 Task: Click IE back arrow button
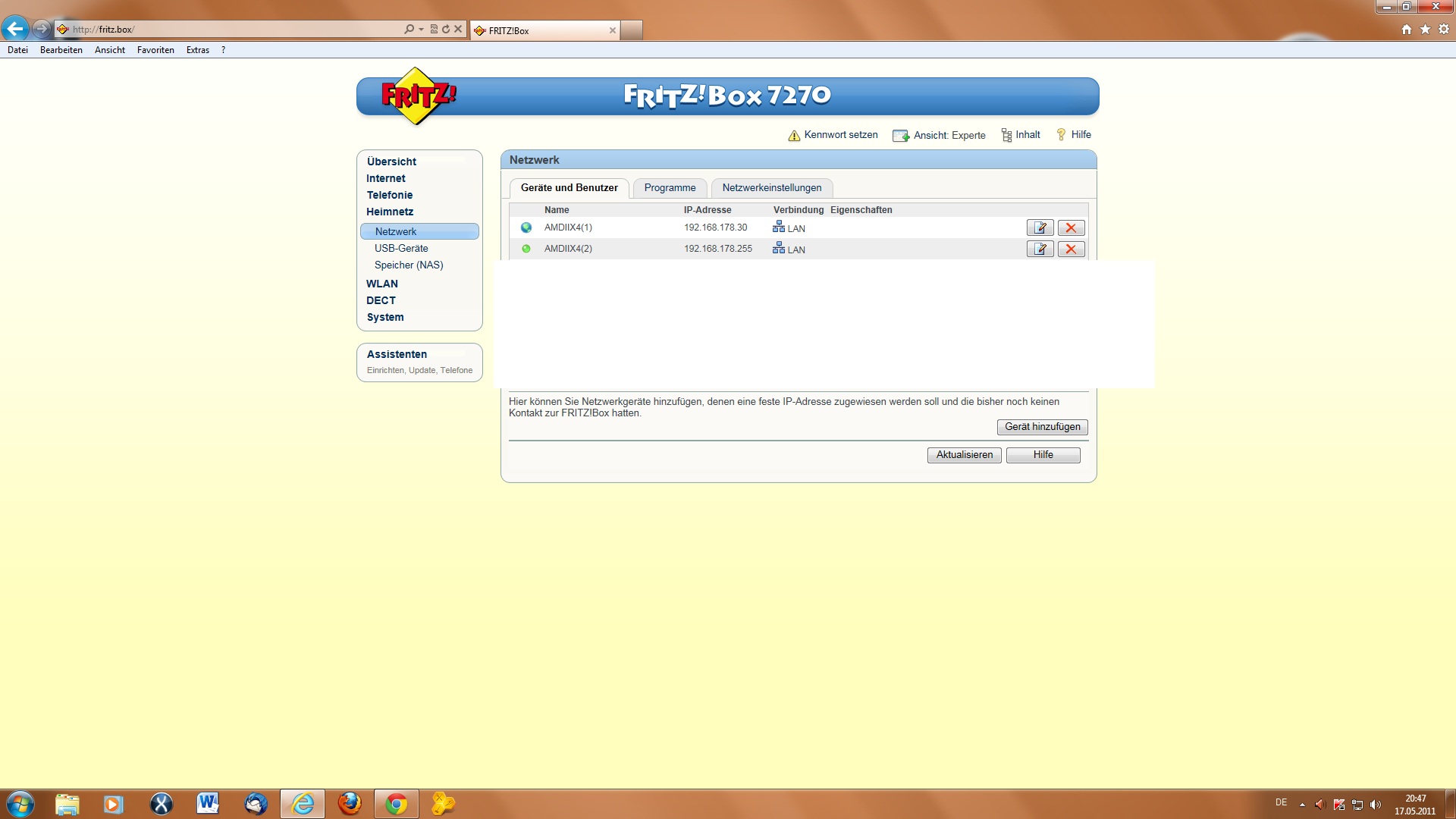14,29
